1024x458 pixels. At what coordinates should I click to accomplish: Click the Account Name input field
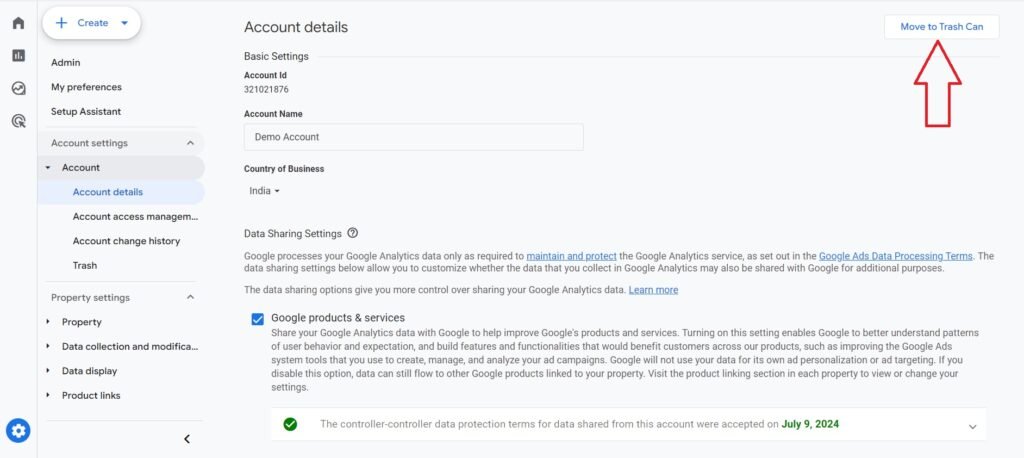click(x=413, y=137)
